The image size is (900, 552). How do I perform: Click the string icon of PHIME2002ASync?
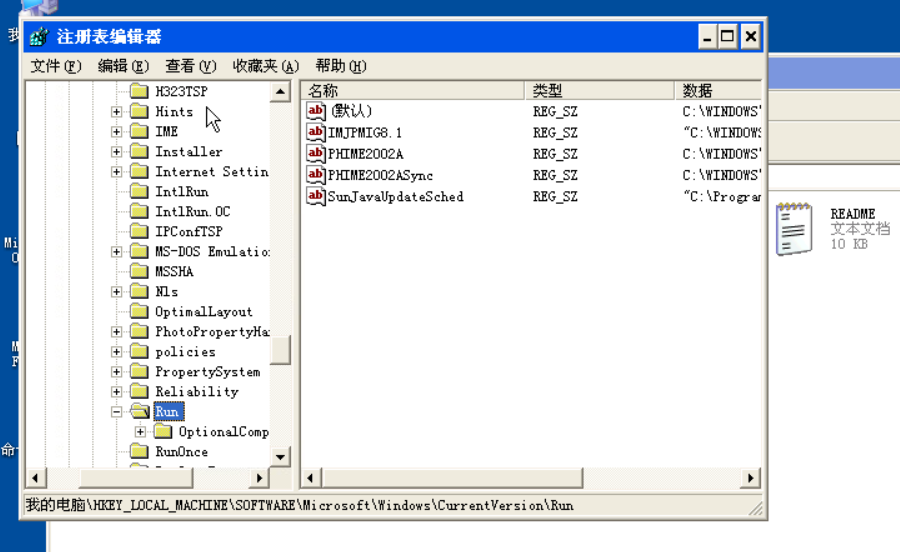316,175
